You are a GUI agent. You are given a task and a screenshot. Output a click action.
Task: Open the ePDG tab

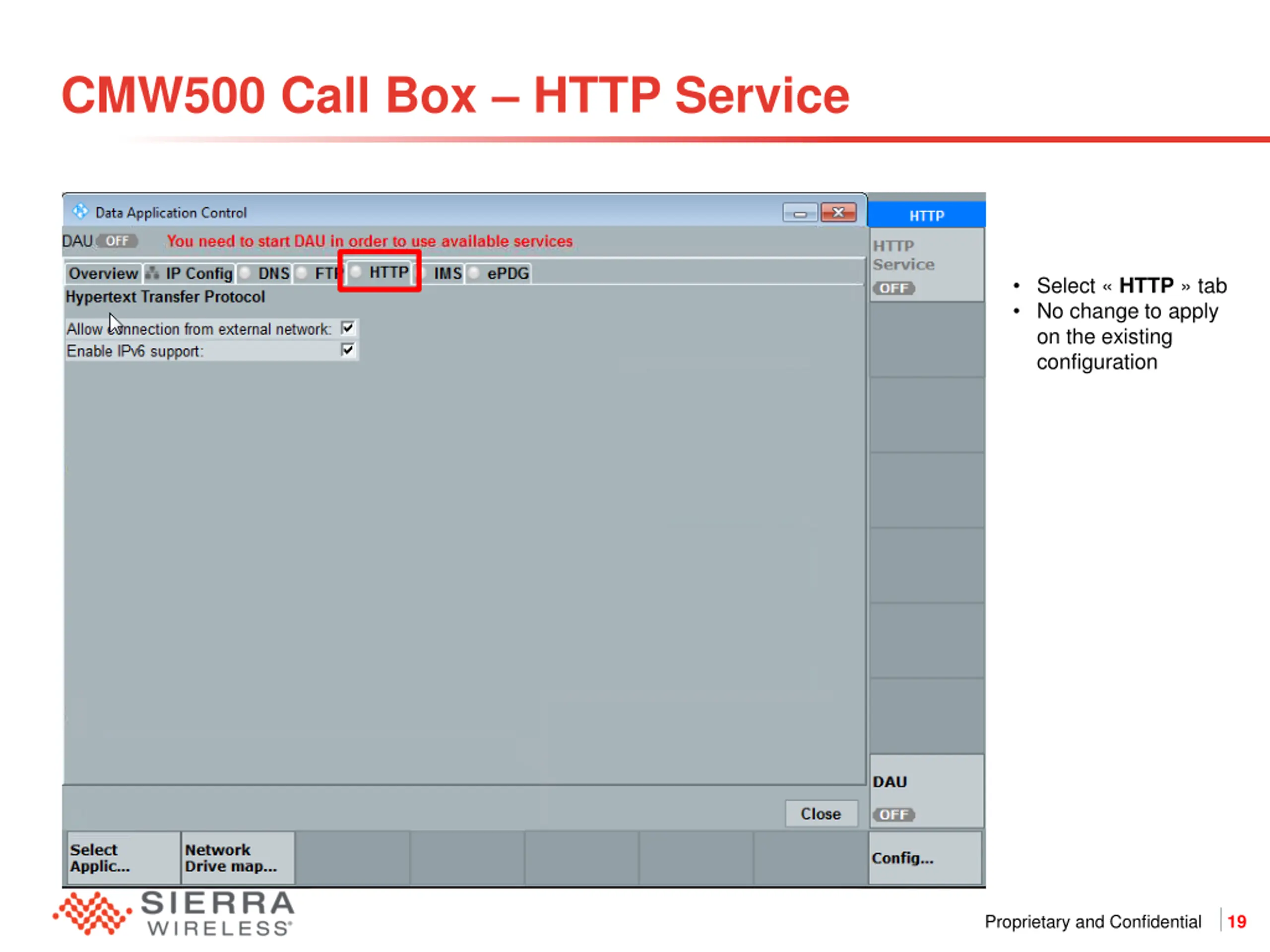pyautogui.click(x=499, y=273)
